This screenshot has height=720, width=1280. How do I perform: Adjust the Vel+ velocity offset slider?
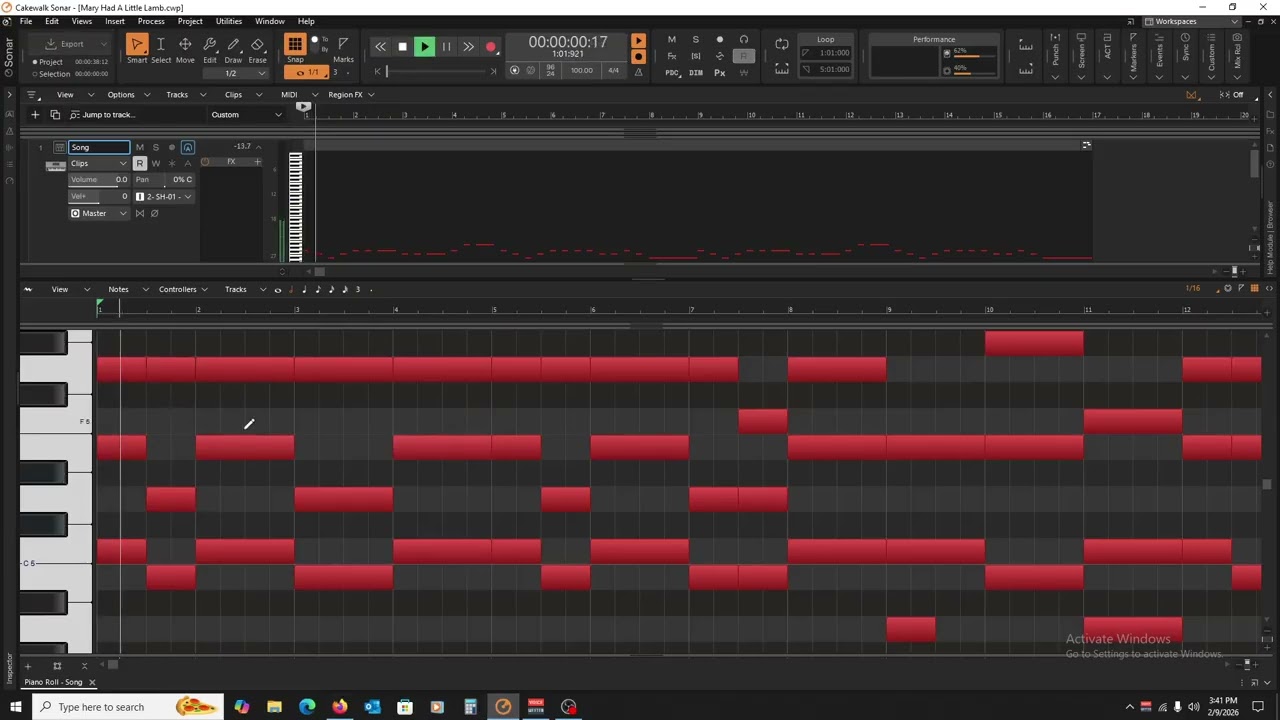pyautogui.click(x=98, y=196)
